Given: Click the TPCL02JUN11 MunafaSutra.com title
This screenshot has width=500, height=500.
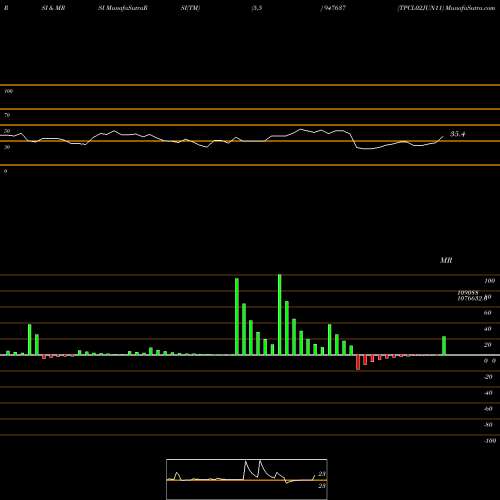Looking at the screenshot, I should pos(446,8).
